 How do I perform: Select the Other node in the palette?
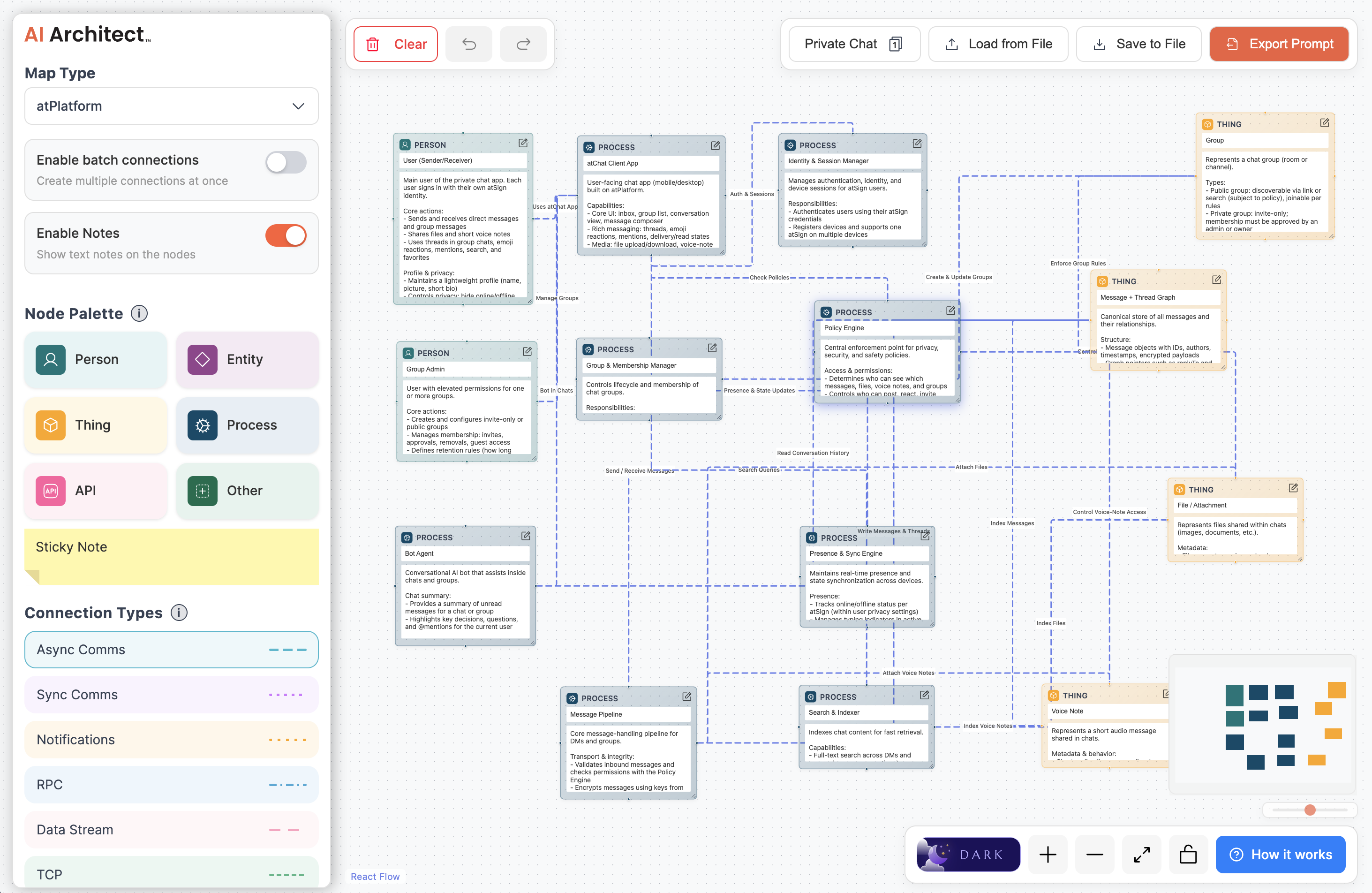247,491
